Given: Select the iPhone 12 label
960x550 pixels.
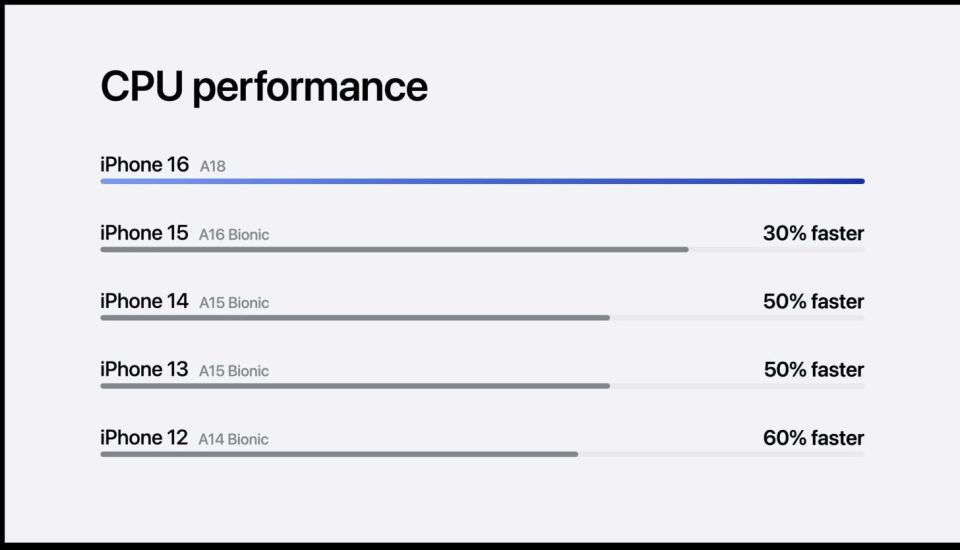Looking at the screenshot, I should point(144,437).
